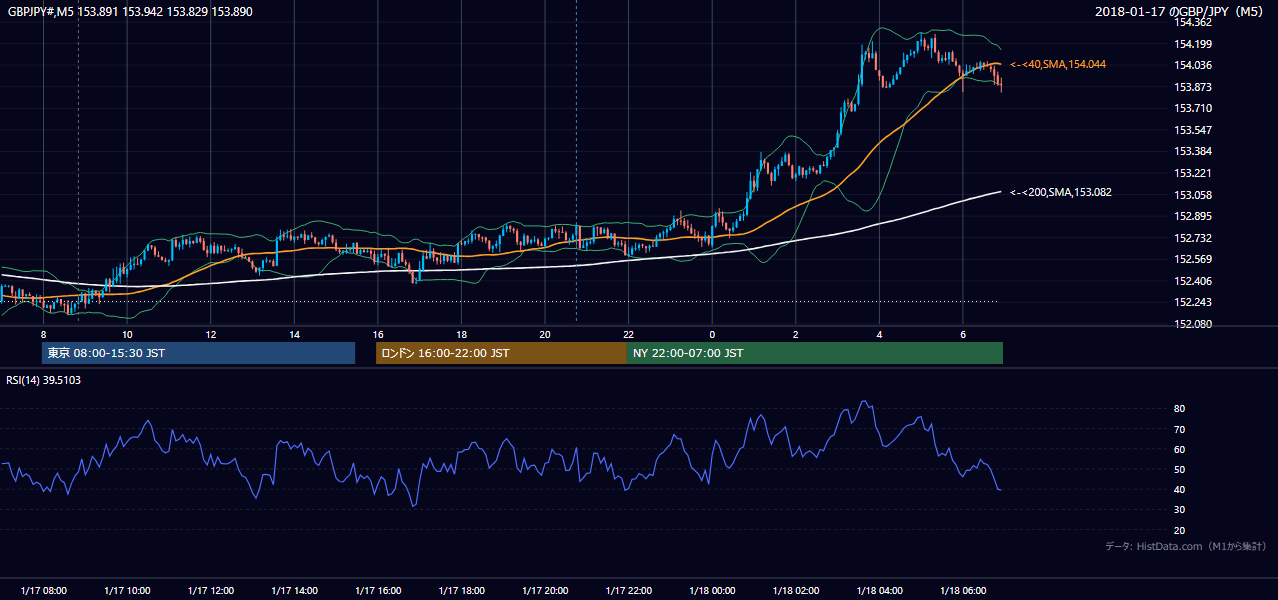Click price axis value 153.710
This screenshot has height=600, width=1278.
pyautogui.click(x=1193, y=108)
